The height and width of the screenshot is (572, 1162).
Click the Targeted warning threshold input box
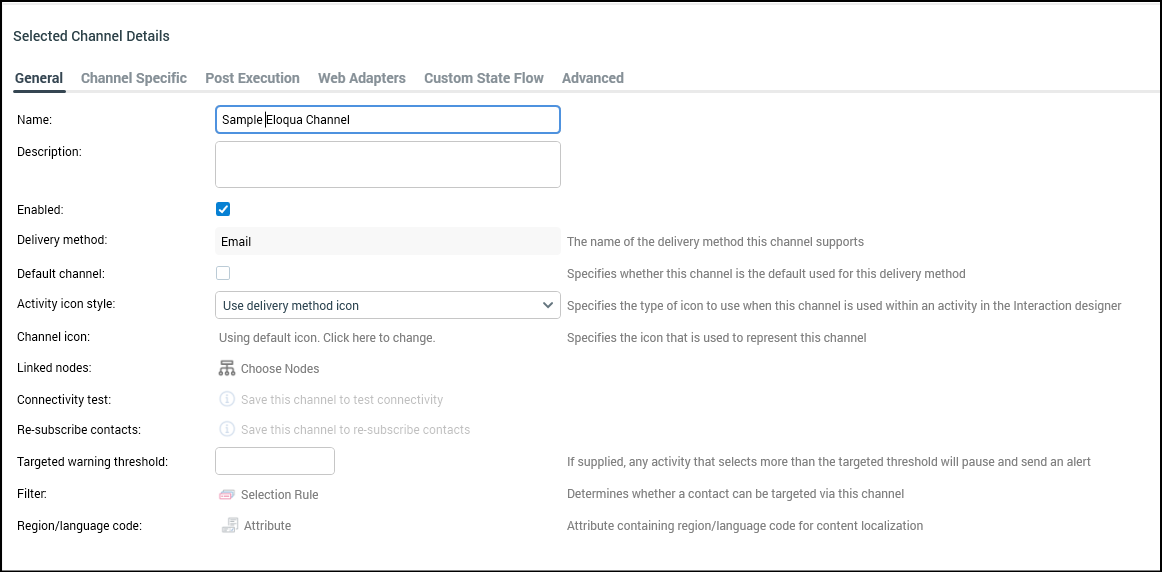[x=275, y=461]
